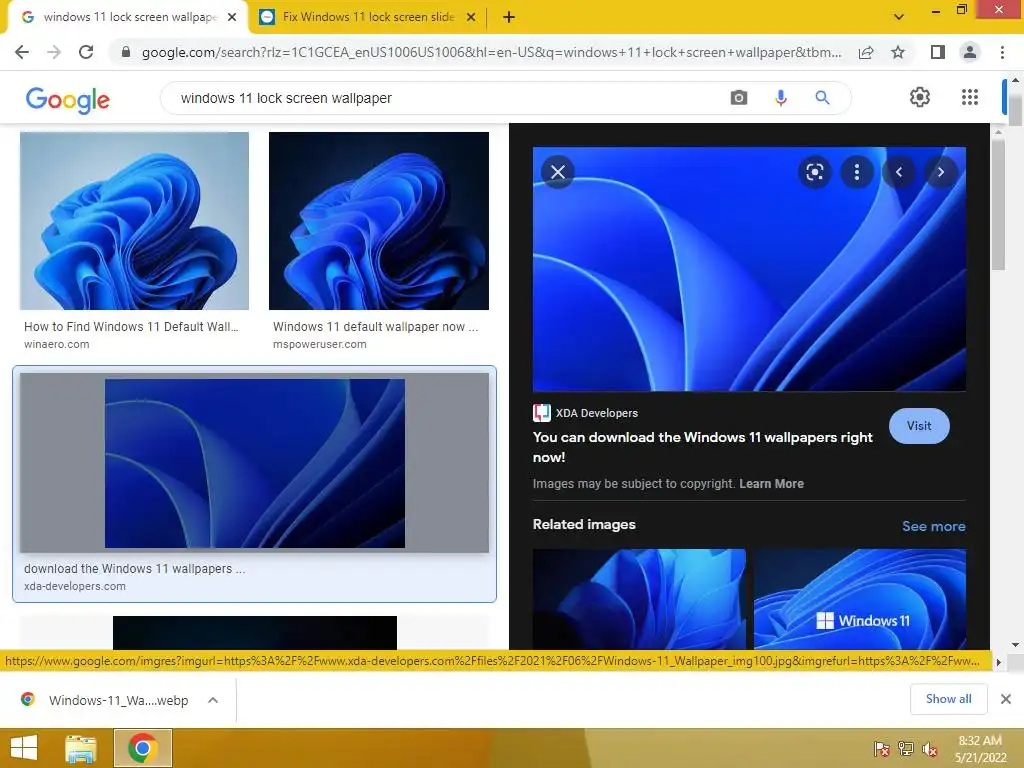Close the windows 11 wallpaper search tab
The width and height of the screenshot is (1024, 768).
coord(232,17)
